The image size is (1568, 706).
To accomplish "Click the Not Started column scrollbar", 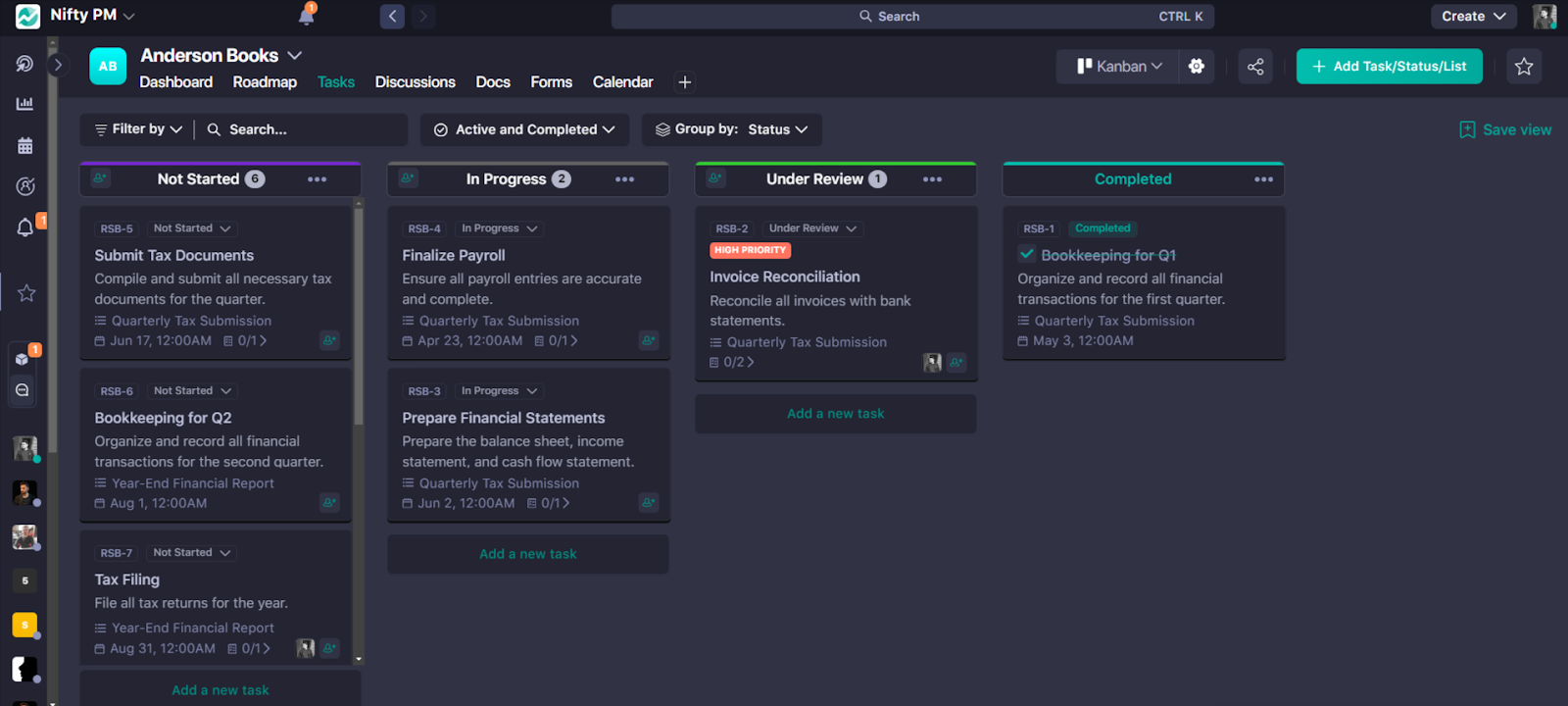I will [x=359, y=319].
